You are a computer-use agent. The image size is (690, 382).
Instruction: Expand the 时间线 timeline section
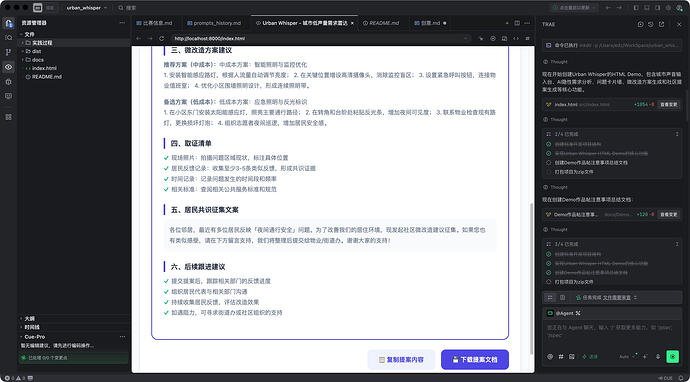[x=75, y=327]
